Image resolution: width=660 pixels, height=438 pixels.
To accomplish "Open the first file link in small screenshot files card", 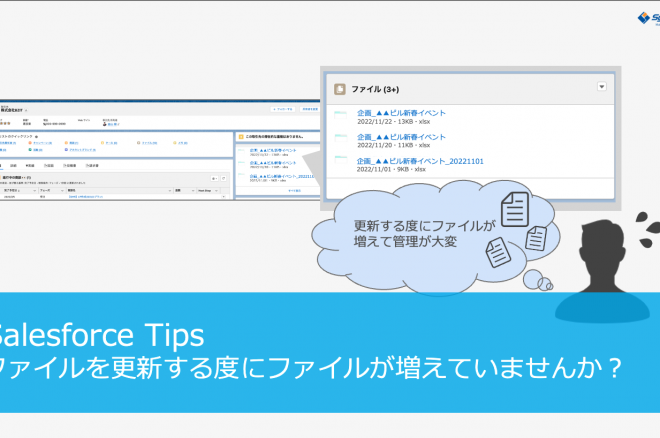I will pyautogui.click(x=273, y=150).
